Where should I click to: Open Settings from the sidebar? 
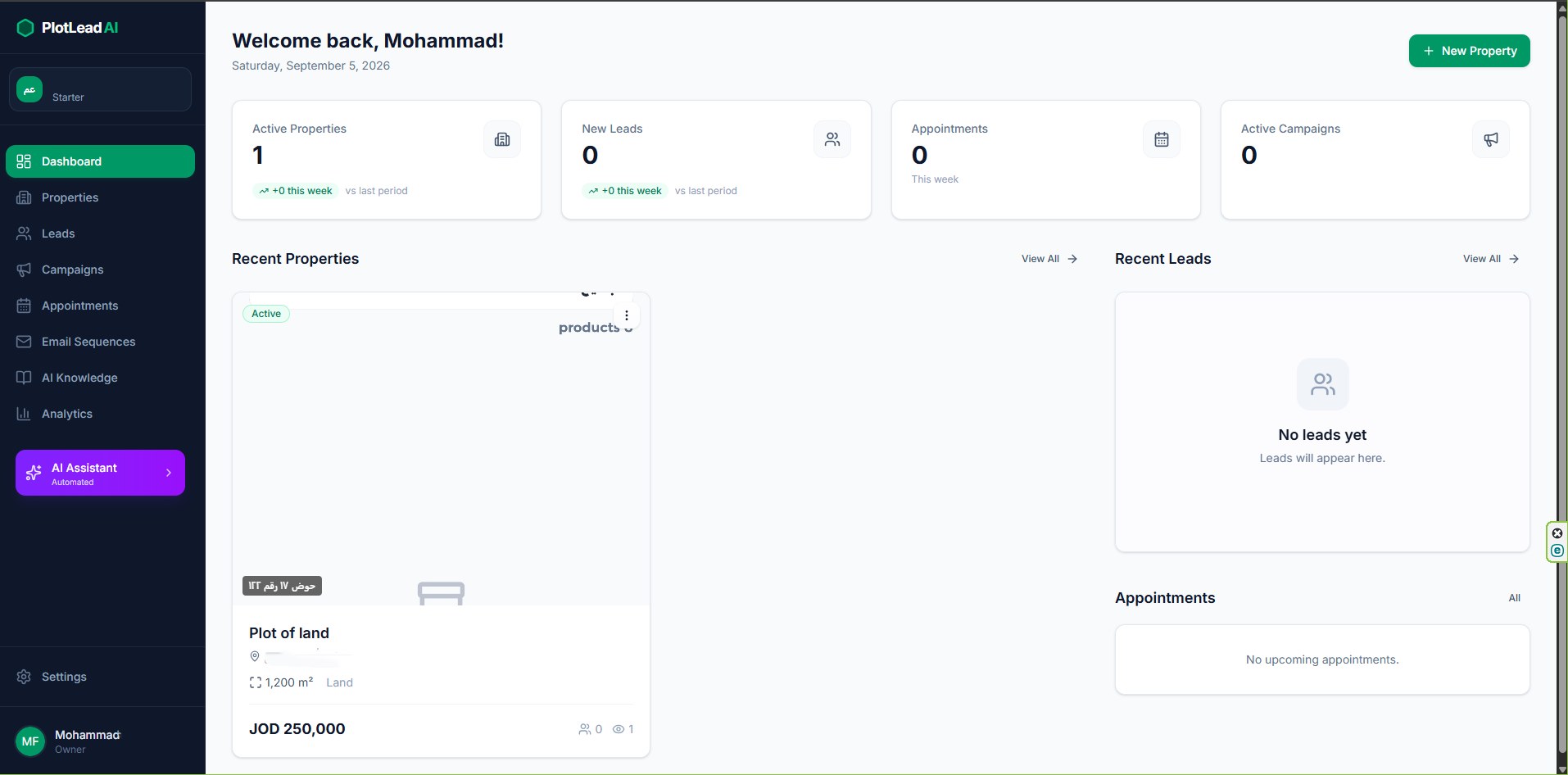click(x=100, y=677)
